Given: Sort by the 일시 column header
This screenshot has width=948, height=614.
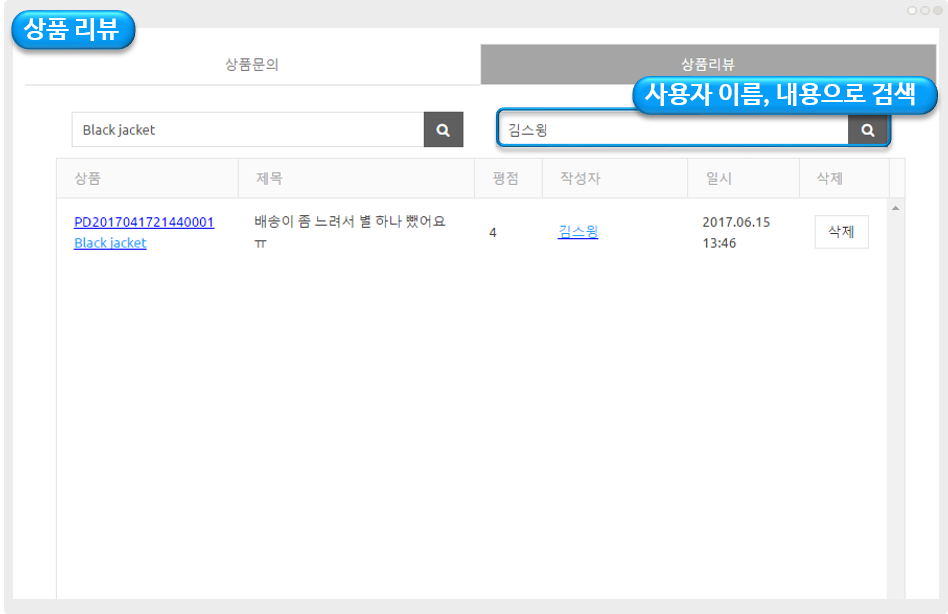Looking at the screenshot, I should (x=719, y=179).
